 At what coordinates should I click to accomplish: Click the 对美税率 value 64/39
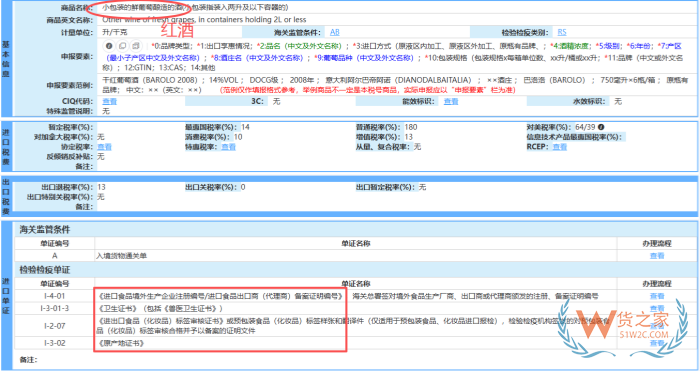(x=585, y=127)
